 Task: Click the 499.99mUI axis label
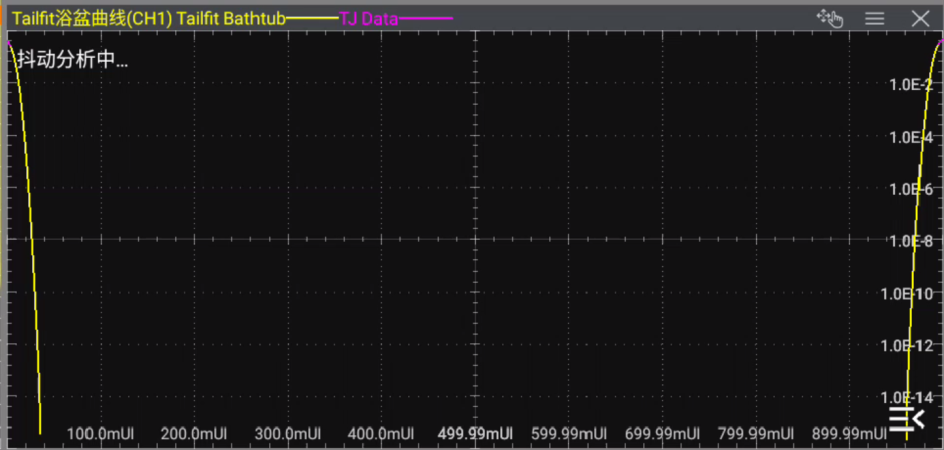476,434
